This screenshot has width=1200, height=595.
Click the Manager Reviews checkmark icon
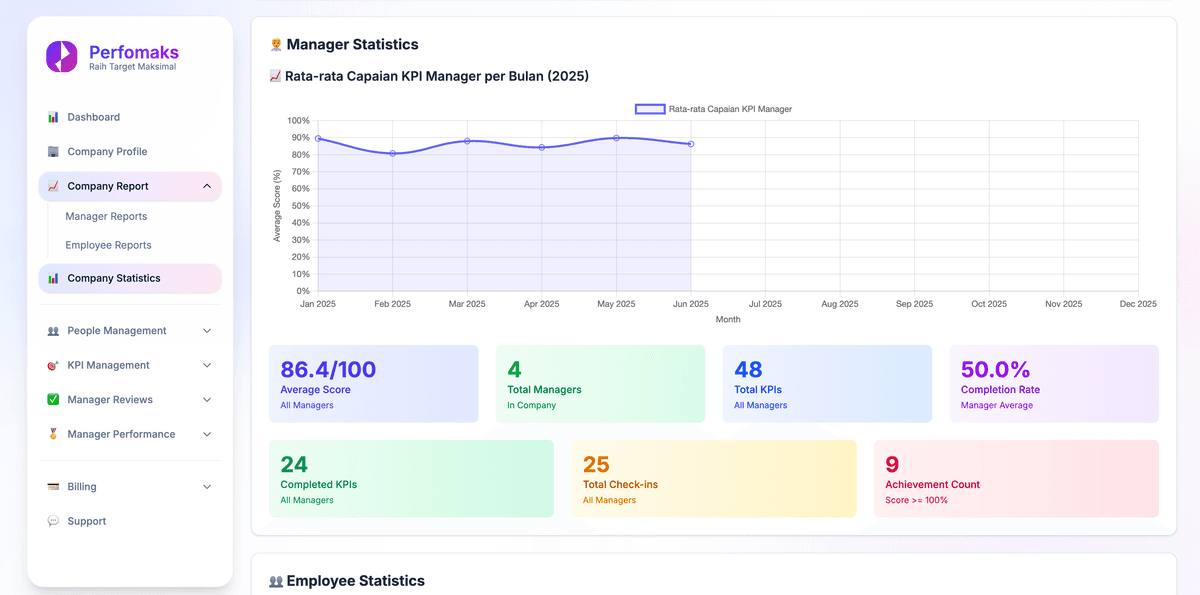(x=53, y=400)
